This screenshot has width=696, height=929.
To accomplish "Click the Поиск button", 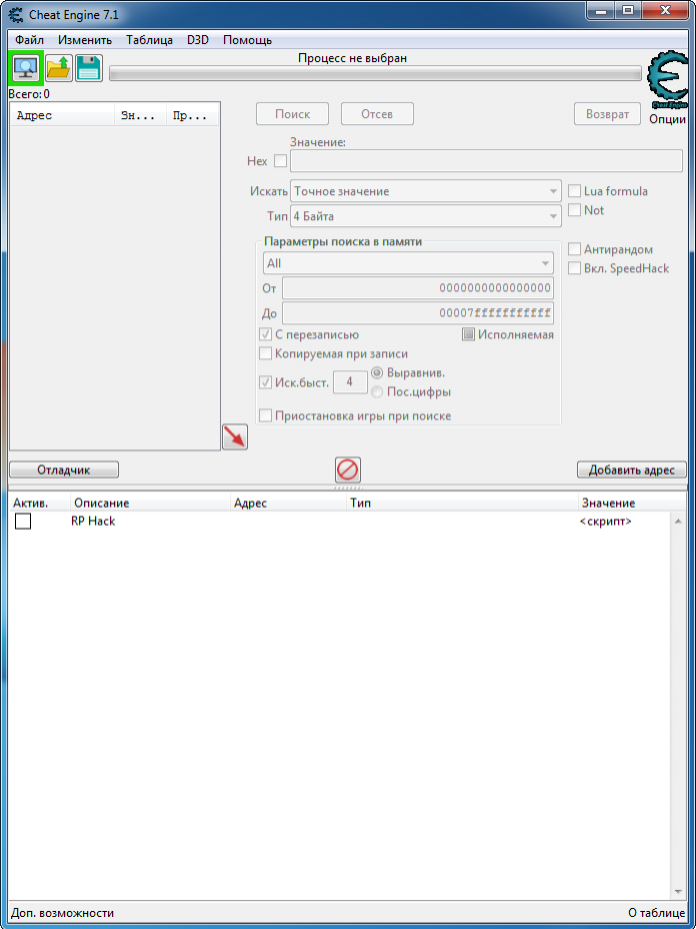I will [x=293, y=114].
